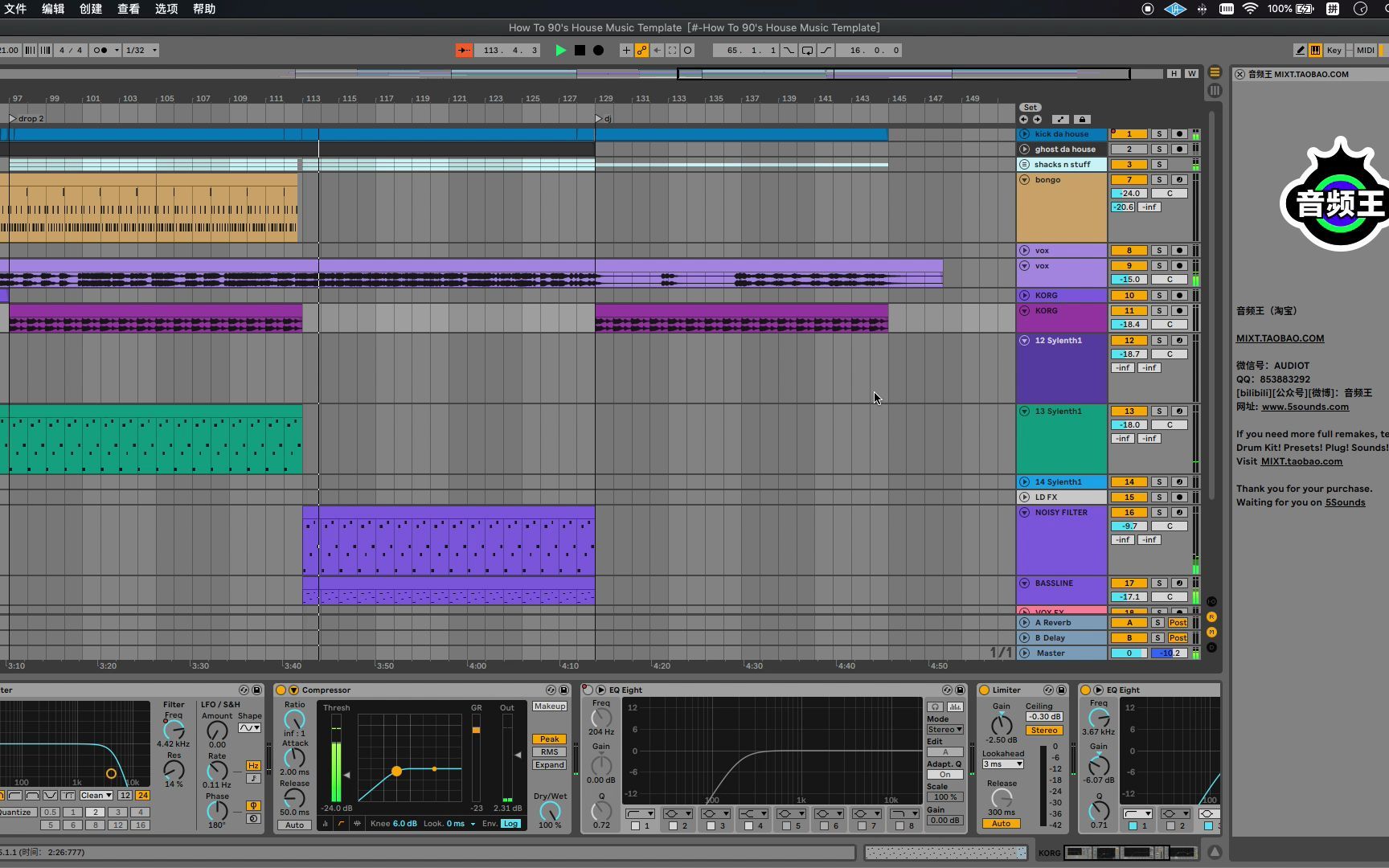Select RMS mode in Compressor
The height and width of the screenshot is (868, 1389).
point(550,752)
